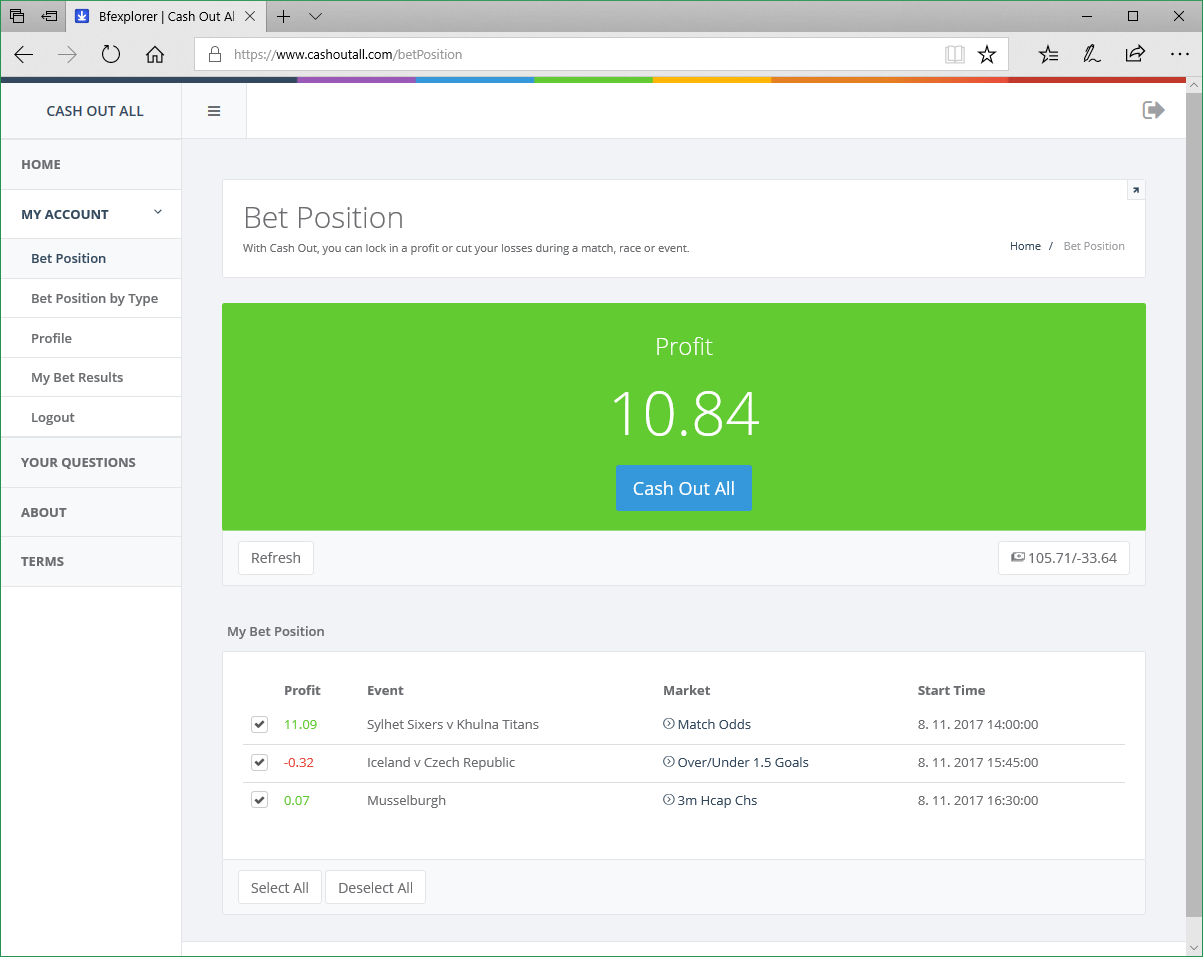The height and width of the screenshot is (957, 1203).
Task: Click the hamburger sidebar toggle icon
Action: (x=214, y=111)
